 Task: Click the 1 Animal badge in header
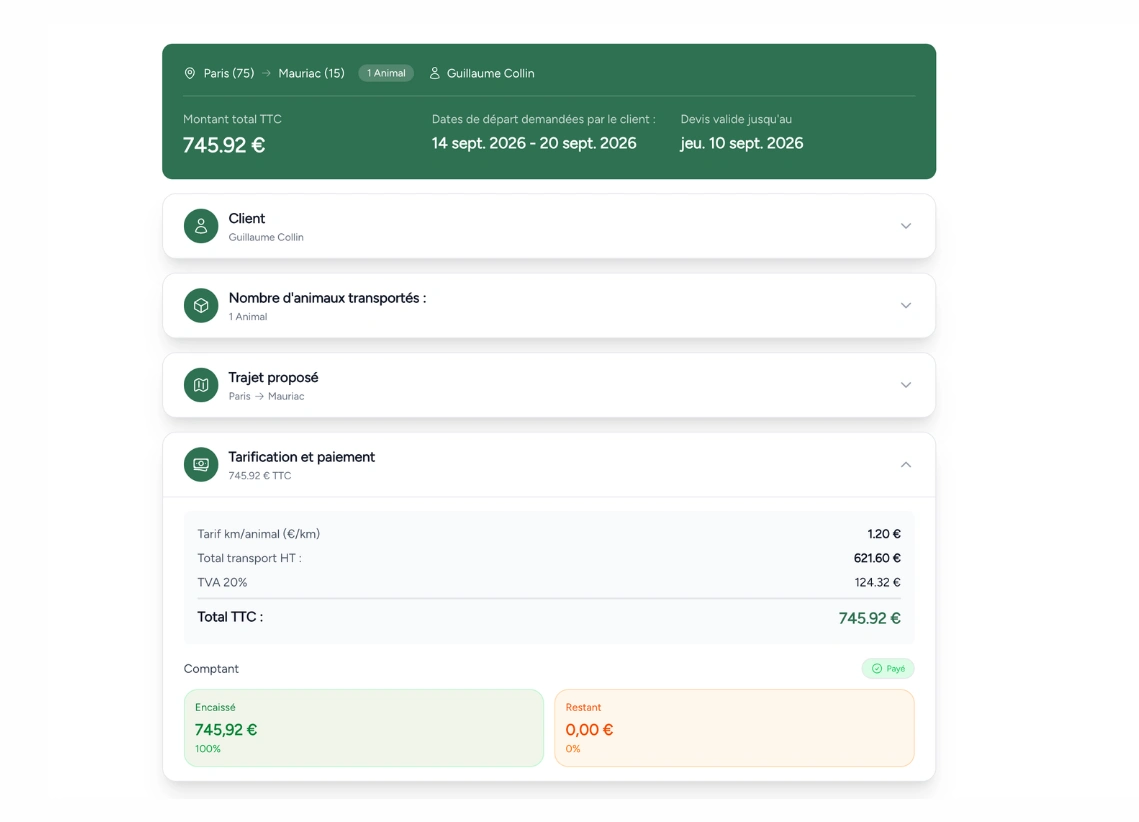tap(386, 73)
